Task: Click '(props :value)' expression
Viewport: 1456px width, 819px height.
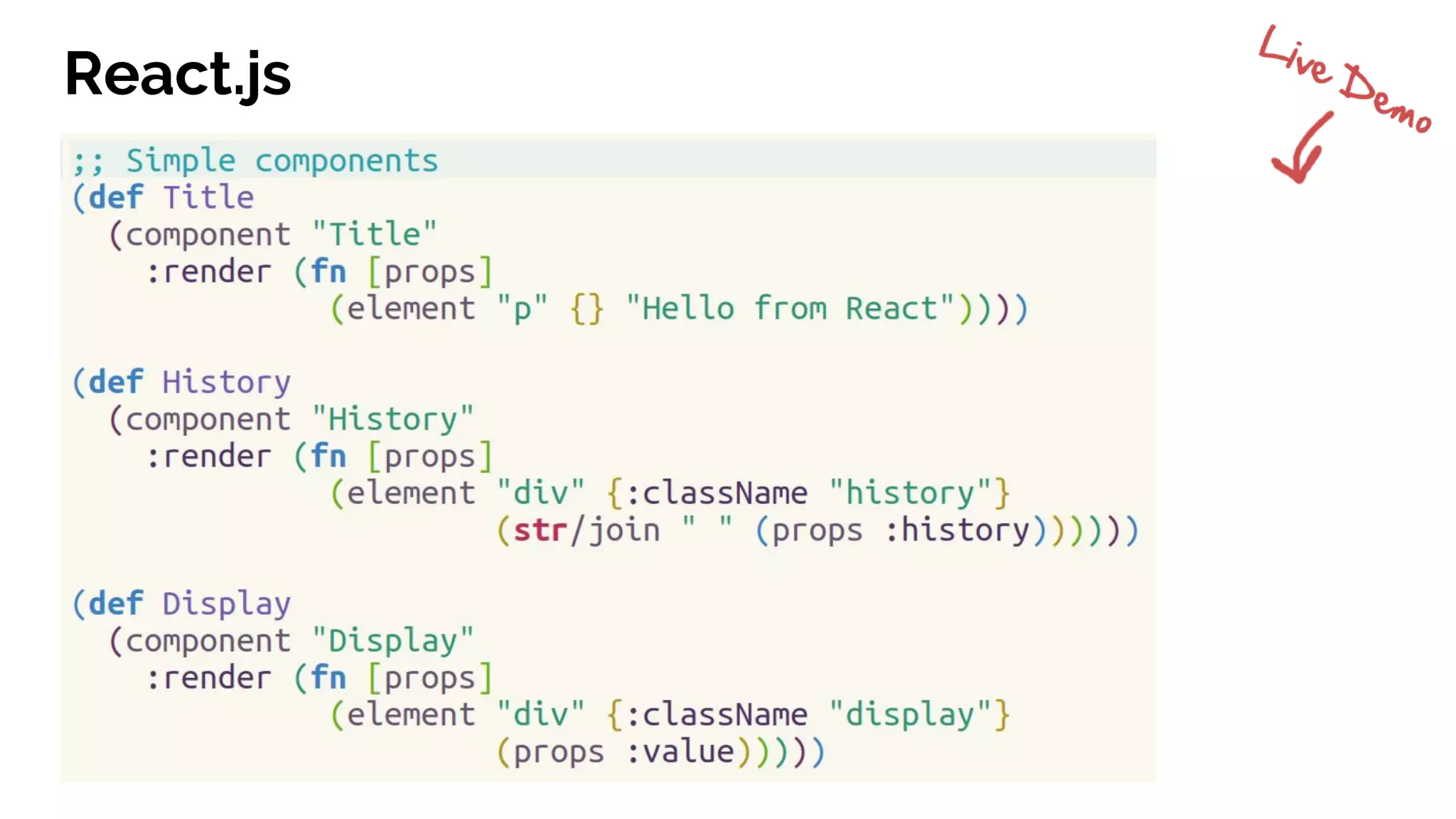Action: [x=623, y=751]
